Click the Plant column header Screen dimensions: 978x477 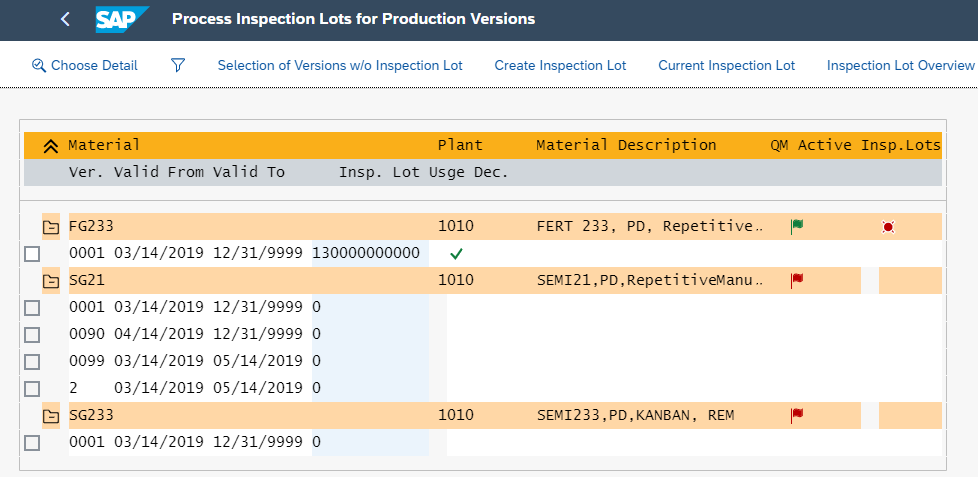460,145
